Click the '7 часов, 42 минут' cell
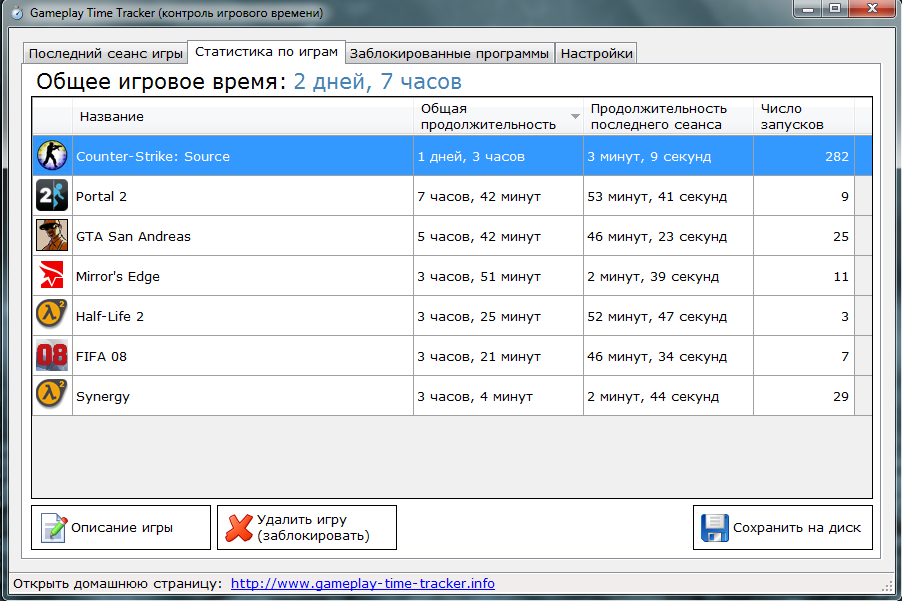902x601 pixels. [498, 196]
